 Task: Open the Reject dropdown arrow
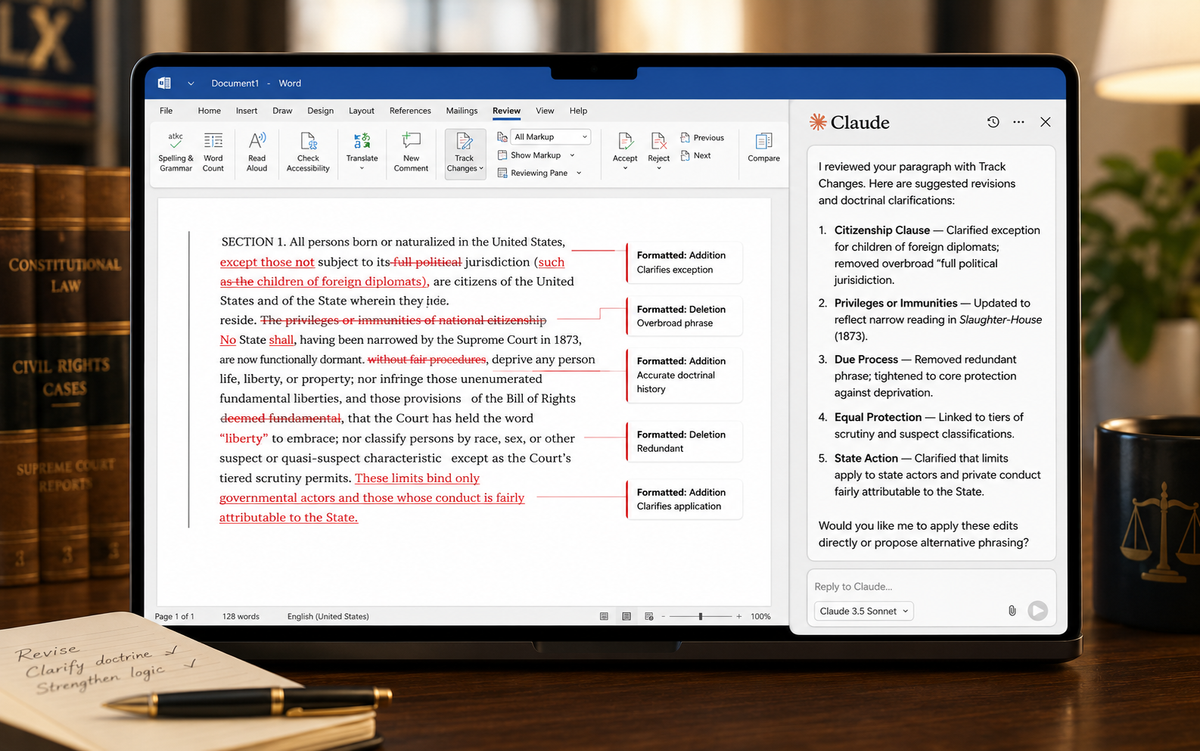pyautogui.click(x=658, y=168)
